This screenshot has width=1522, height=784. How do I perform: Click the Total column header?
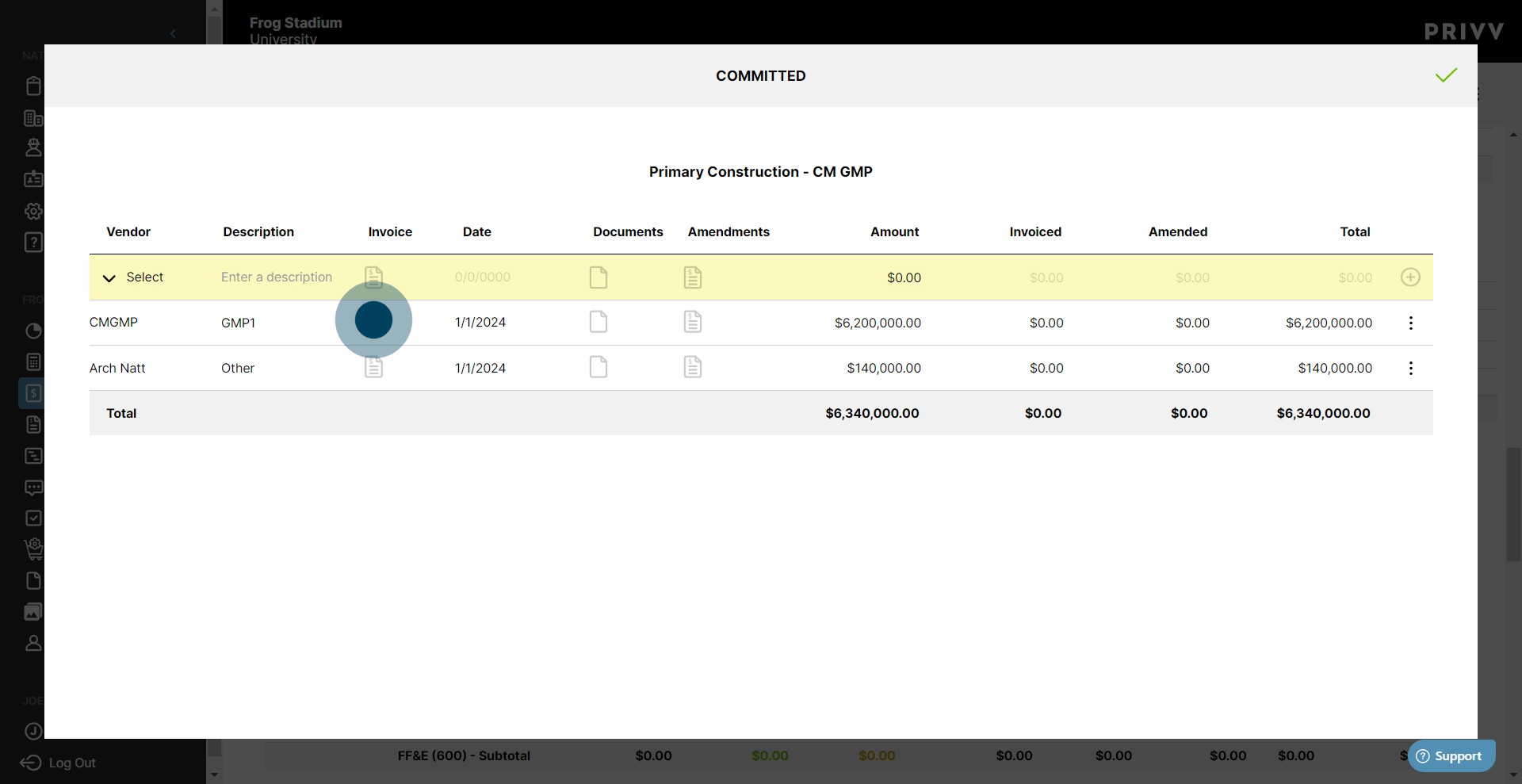pyautogui.click(x=1355, y=231)
